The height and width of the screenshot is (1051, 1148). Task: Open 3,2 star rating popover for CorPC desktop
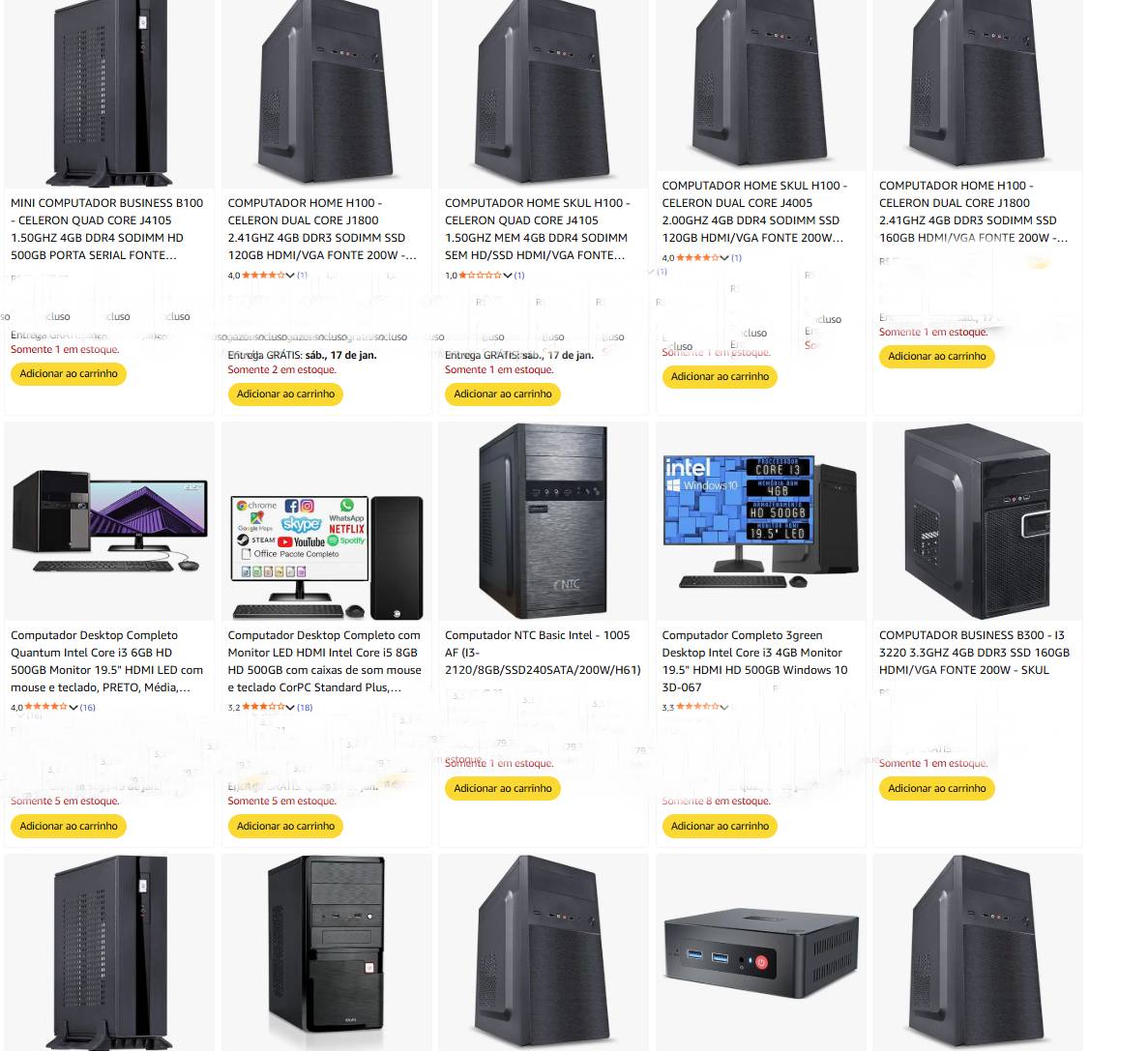(x=261, y=707)
